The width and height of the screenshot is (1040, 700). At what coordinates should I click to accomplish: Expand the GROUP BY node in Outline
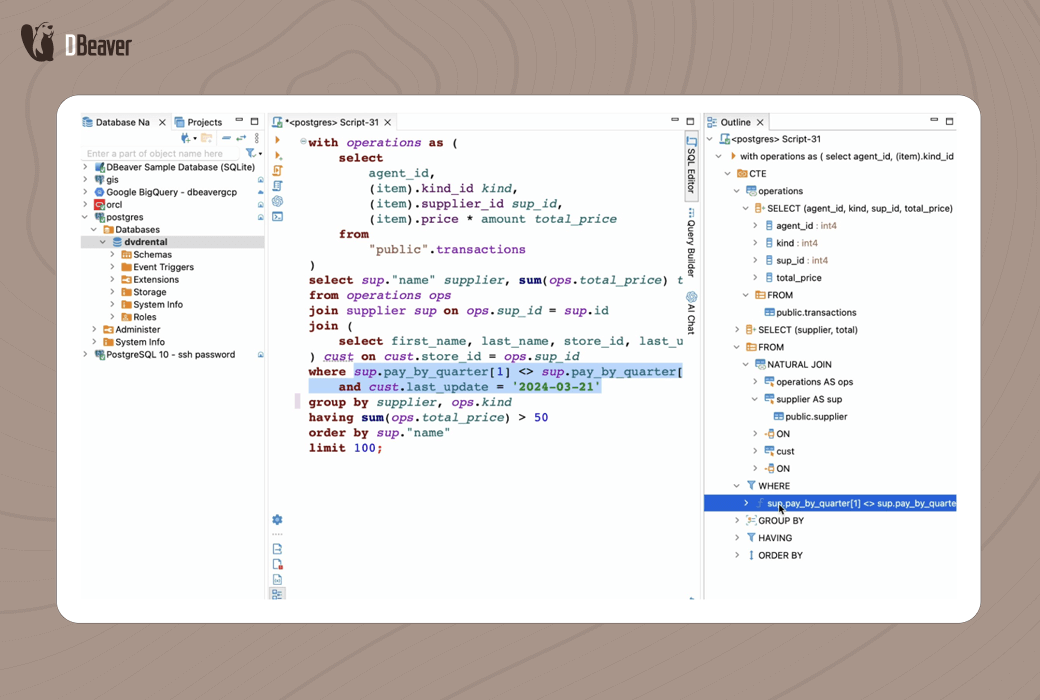coord(737,521)
